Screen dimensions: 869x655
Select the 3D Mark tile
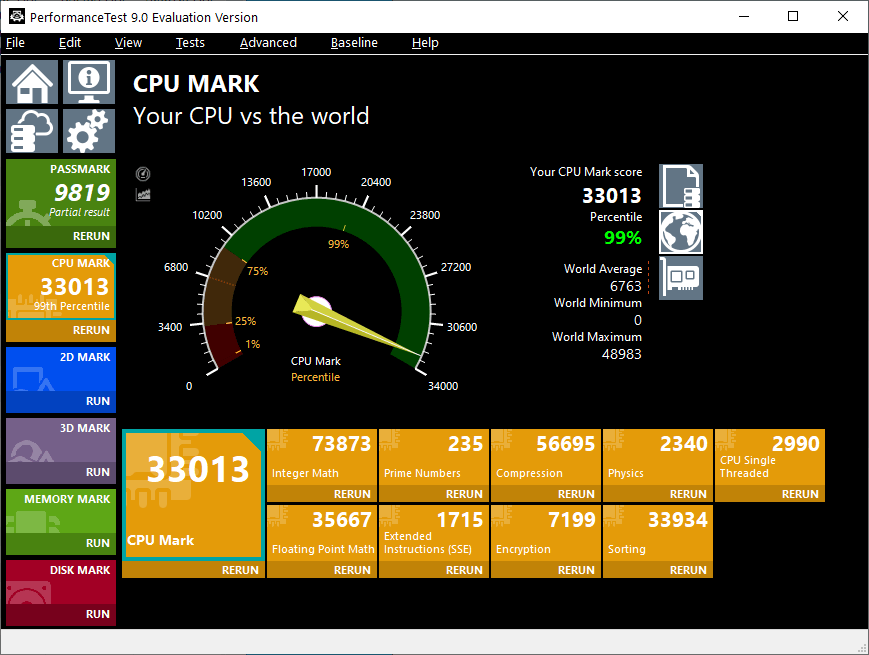pos(61,440)
